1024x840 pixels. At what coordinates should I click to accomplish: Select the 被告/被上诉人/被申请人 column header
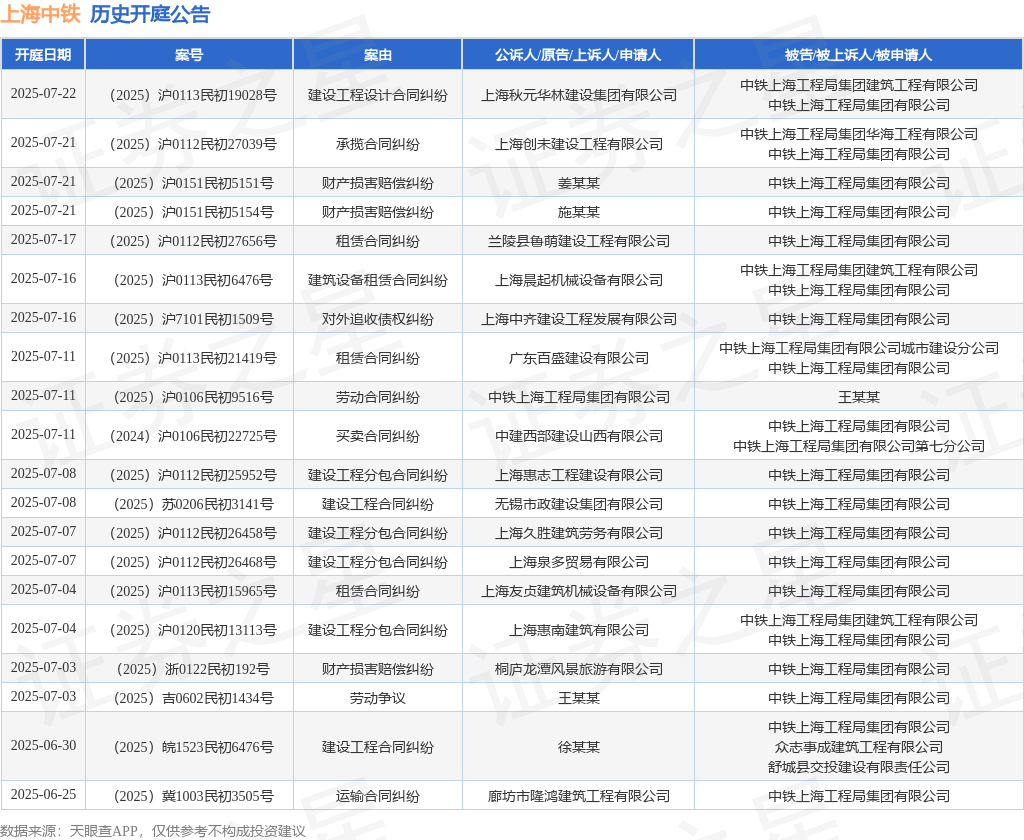[x=858, y=54]
